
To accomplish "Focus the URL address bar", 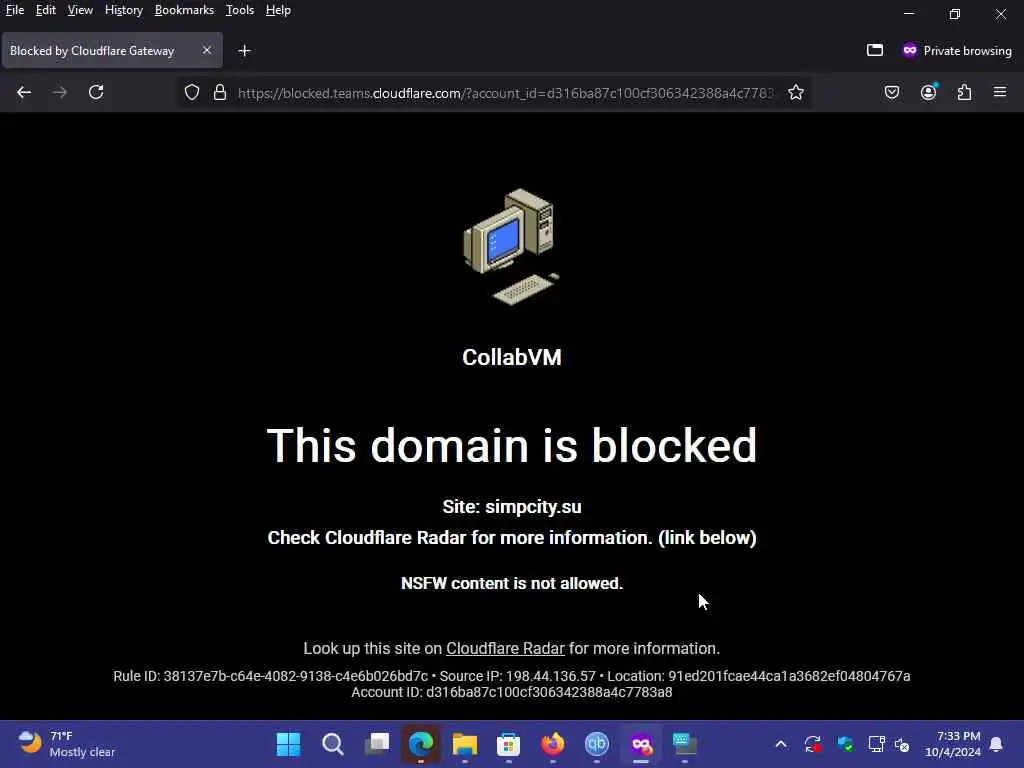I will tap(504, 93).
